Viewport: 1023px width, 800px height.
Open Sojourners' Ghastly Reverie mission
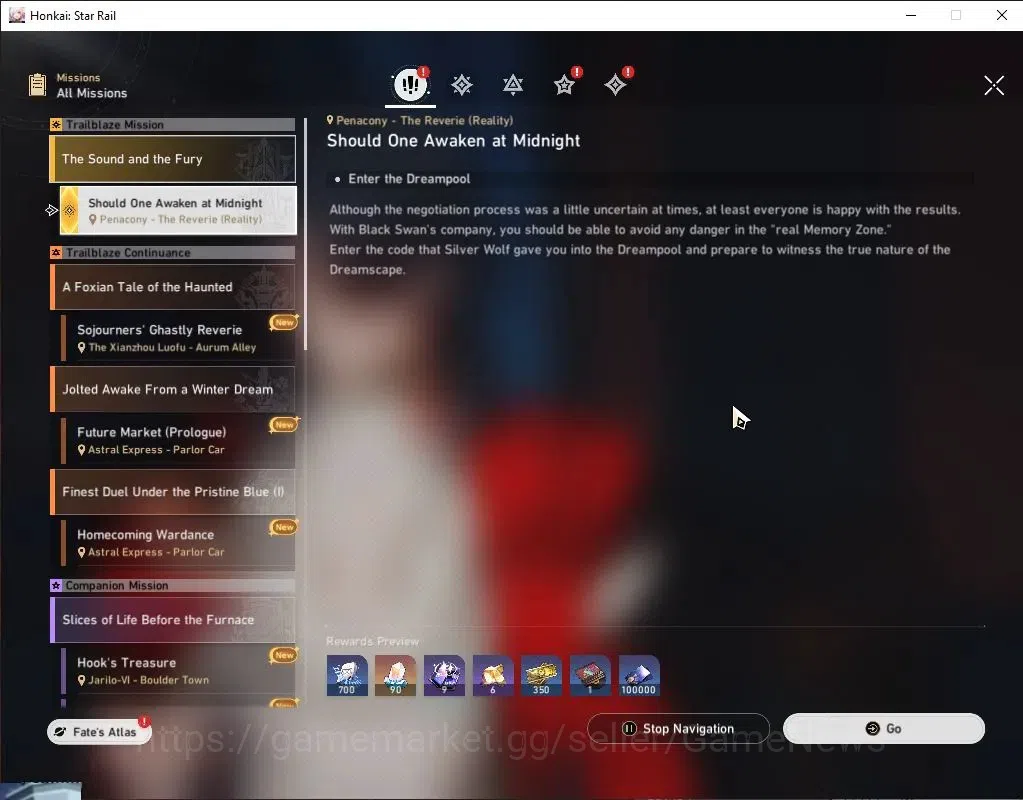click(x=178, y=338)
